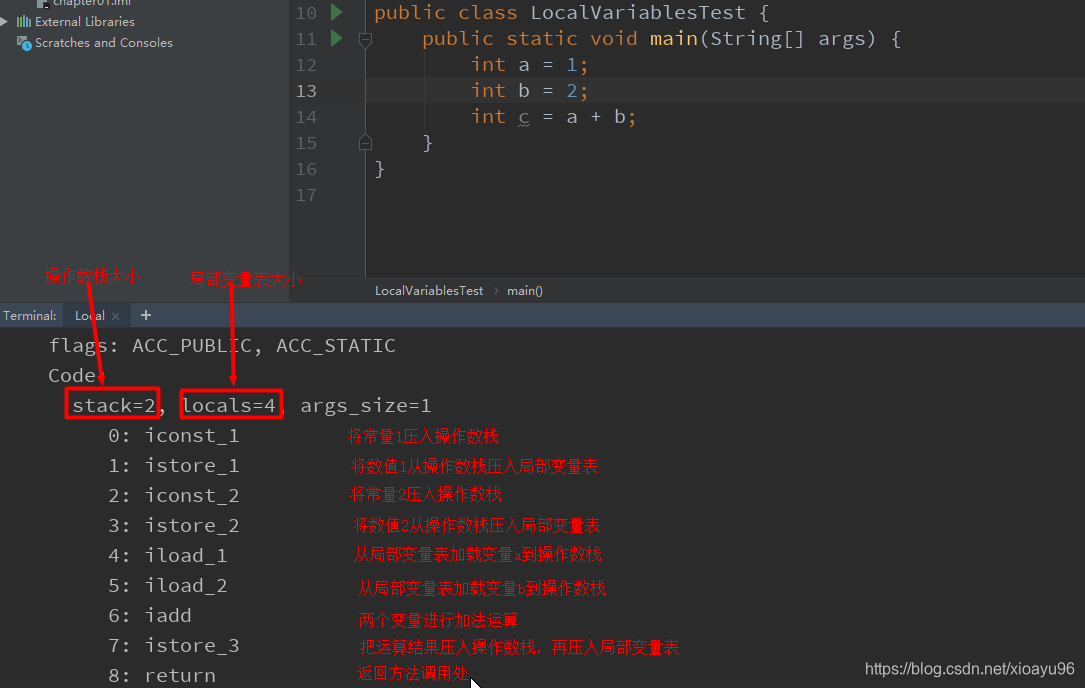Click 'Code:' label in terminal
1085x688 pixels.
click(x=74, y=375)
